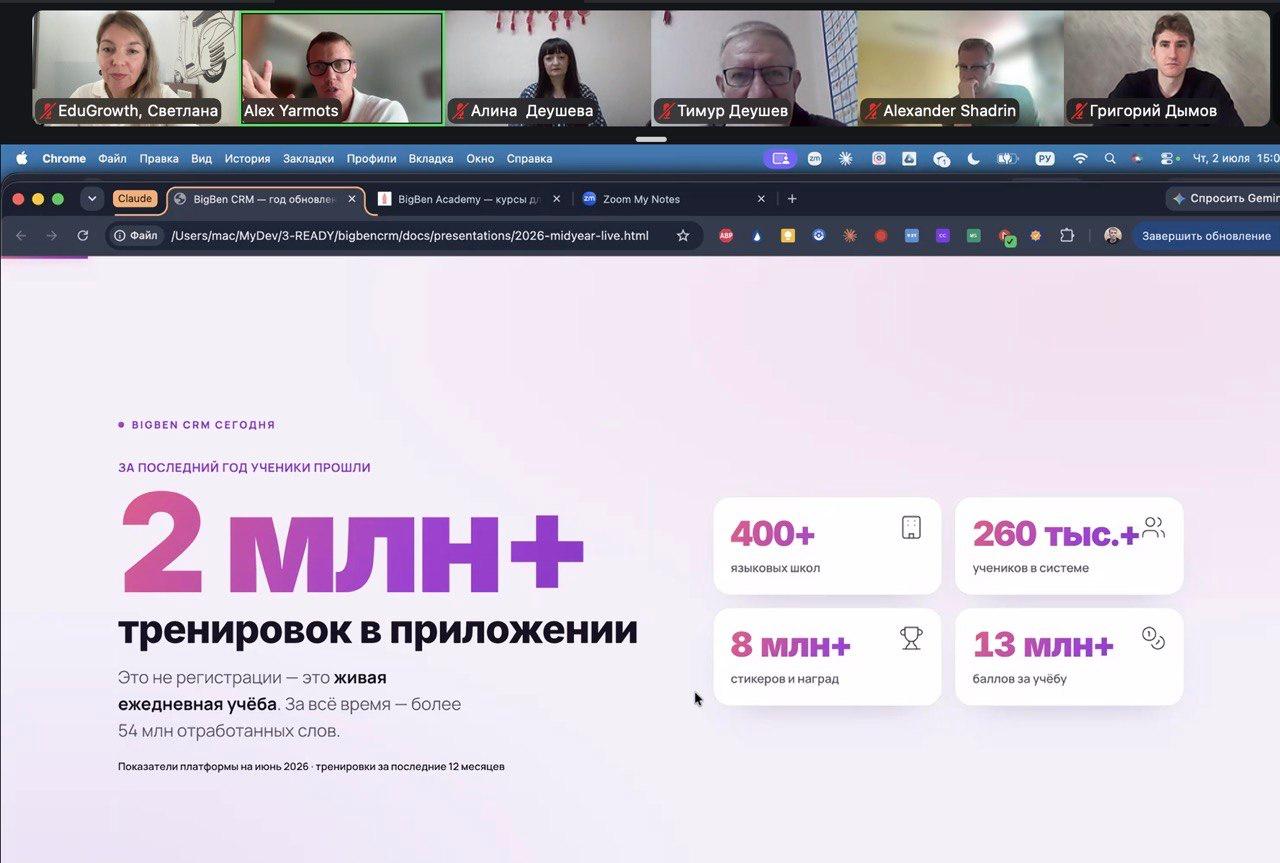
Task: Open the extension with green checkmark badge
Action: [x=1006, y=237]
